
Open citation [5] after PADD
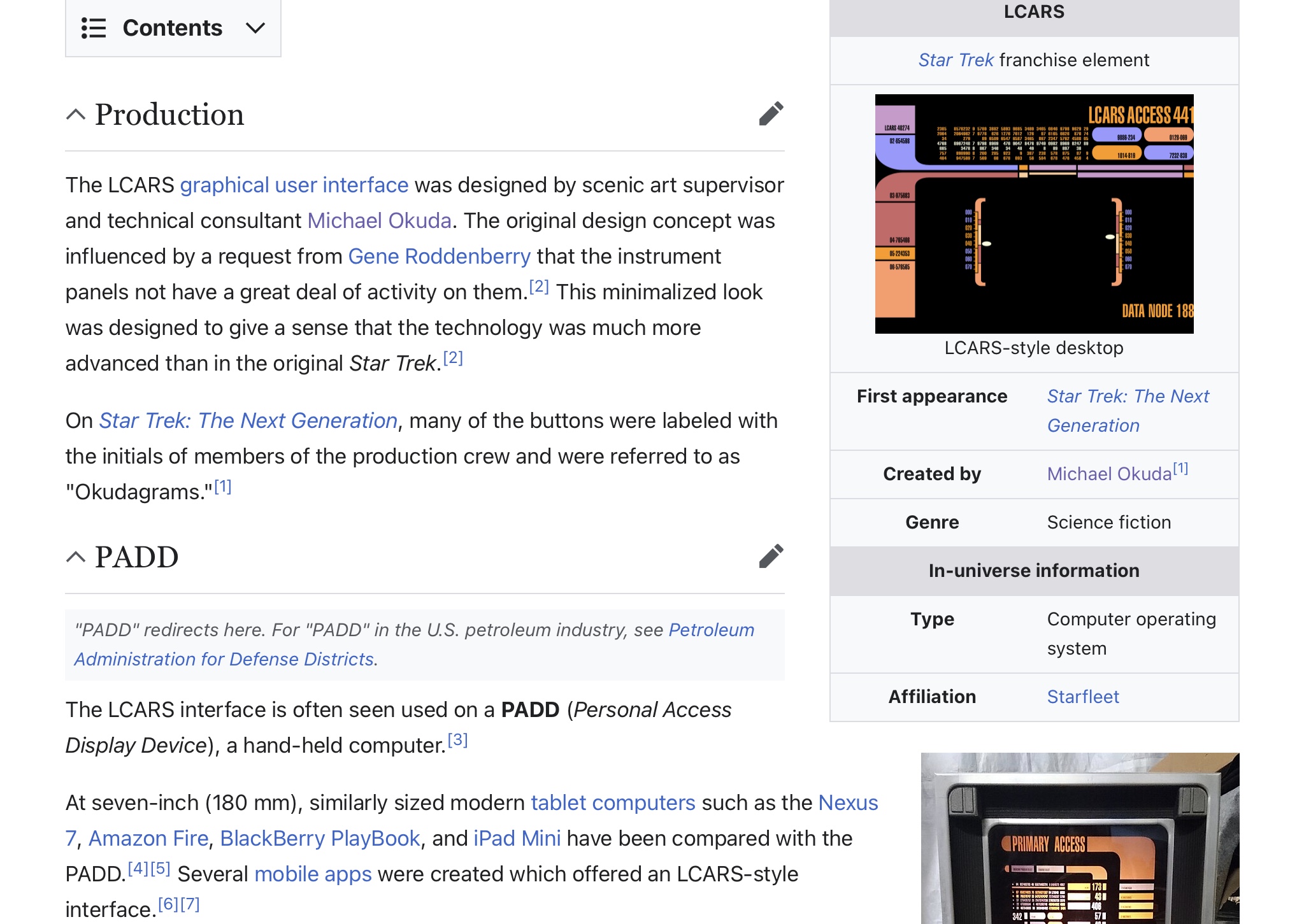point(161,869)
